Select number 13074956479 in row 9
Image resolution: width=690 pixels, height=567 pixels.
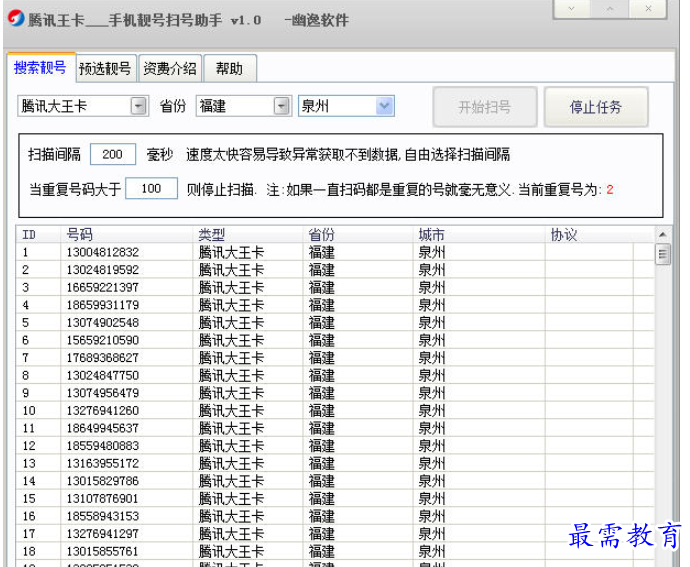tap(103, 393)
